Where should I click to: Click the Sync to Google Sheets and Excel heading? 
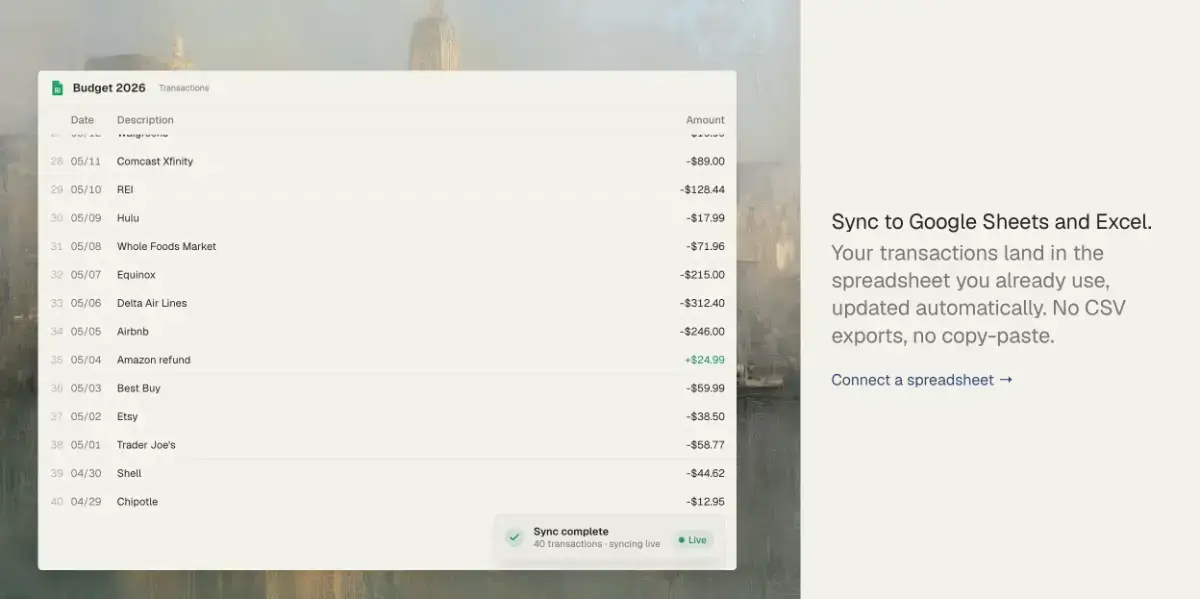point(992,222)
